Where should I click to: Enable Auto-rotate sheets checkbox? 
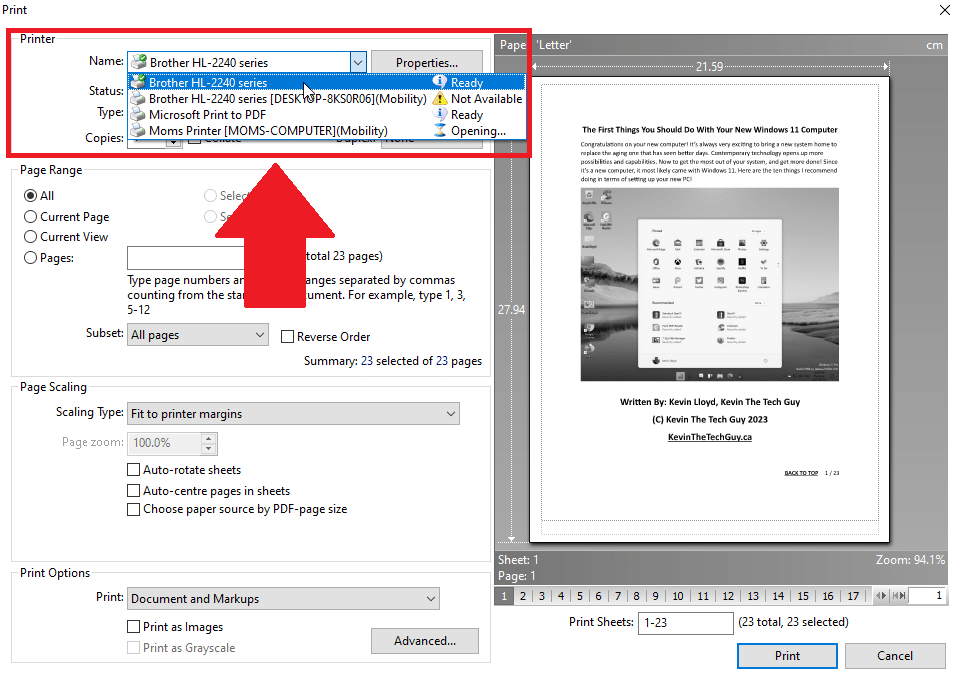coord(133,470)
